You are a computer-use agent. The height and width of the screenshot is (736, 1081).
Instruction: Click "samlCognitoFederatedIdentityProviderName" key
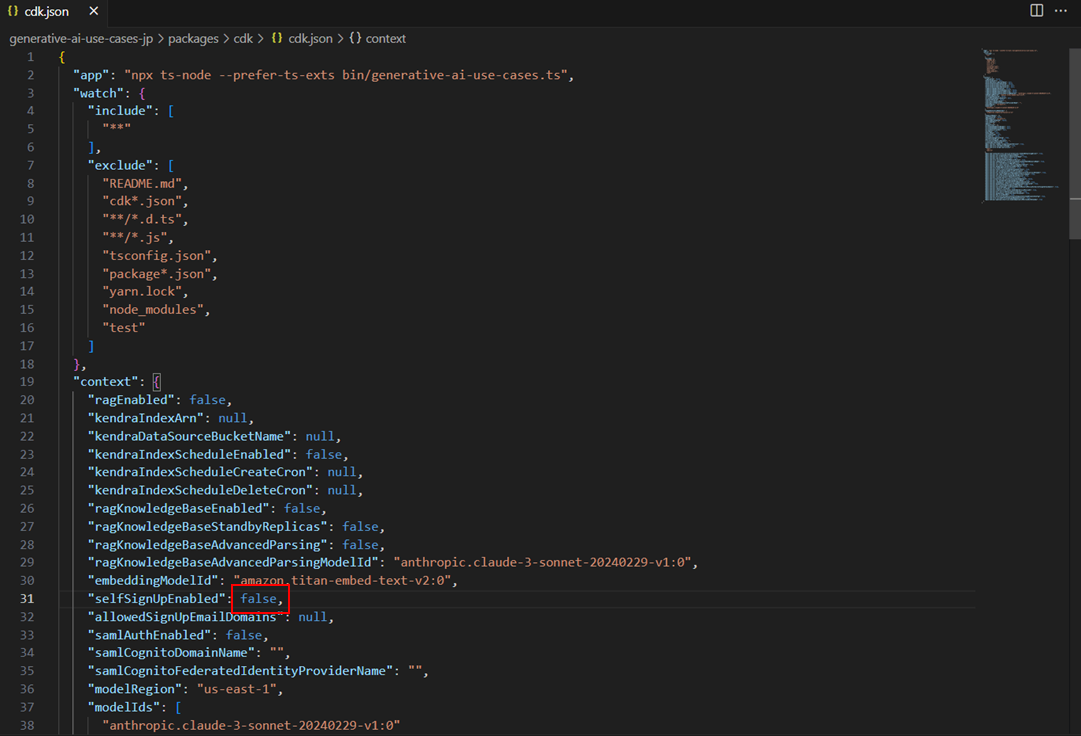[240, 671]
